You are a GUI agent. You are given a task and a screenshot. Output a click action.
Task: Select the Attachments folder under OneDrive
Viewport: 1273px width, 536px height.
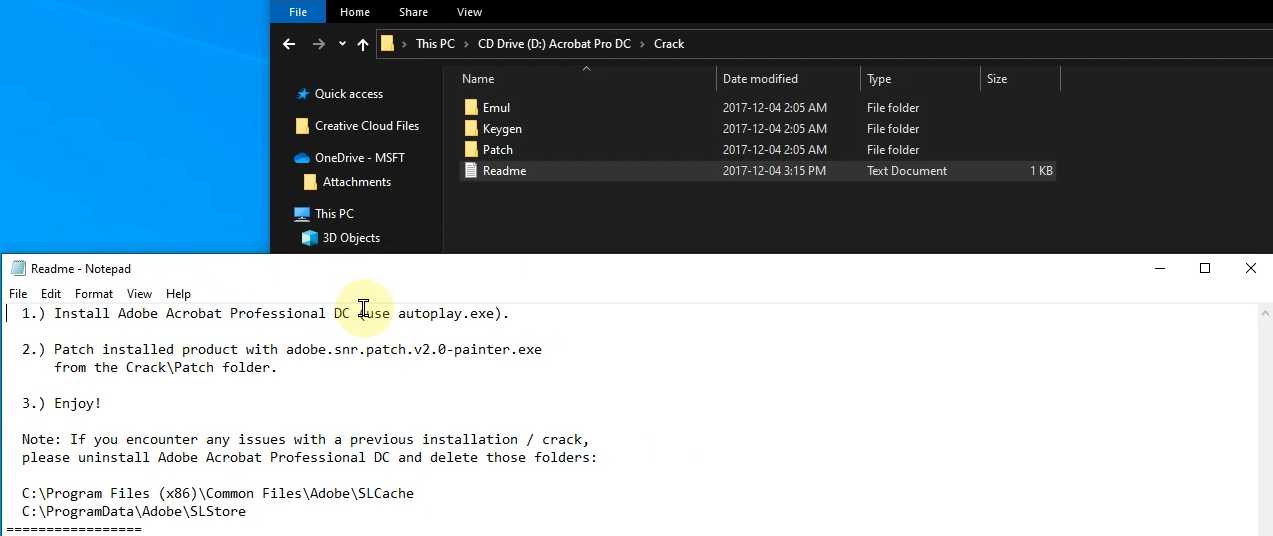(356, 182)
